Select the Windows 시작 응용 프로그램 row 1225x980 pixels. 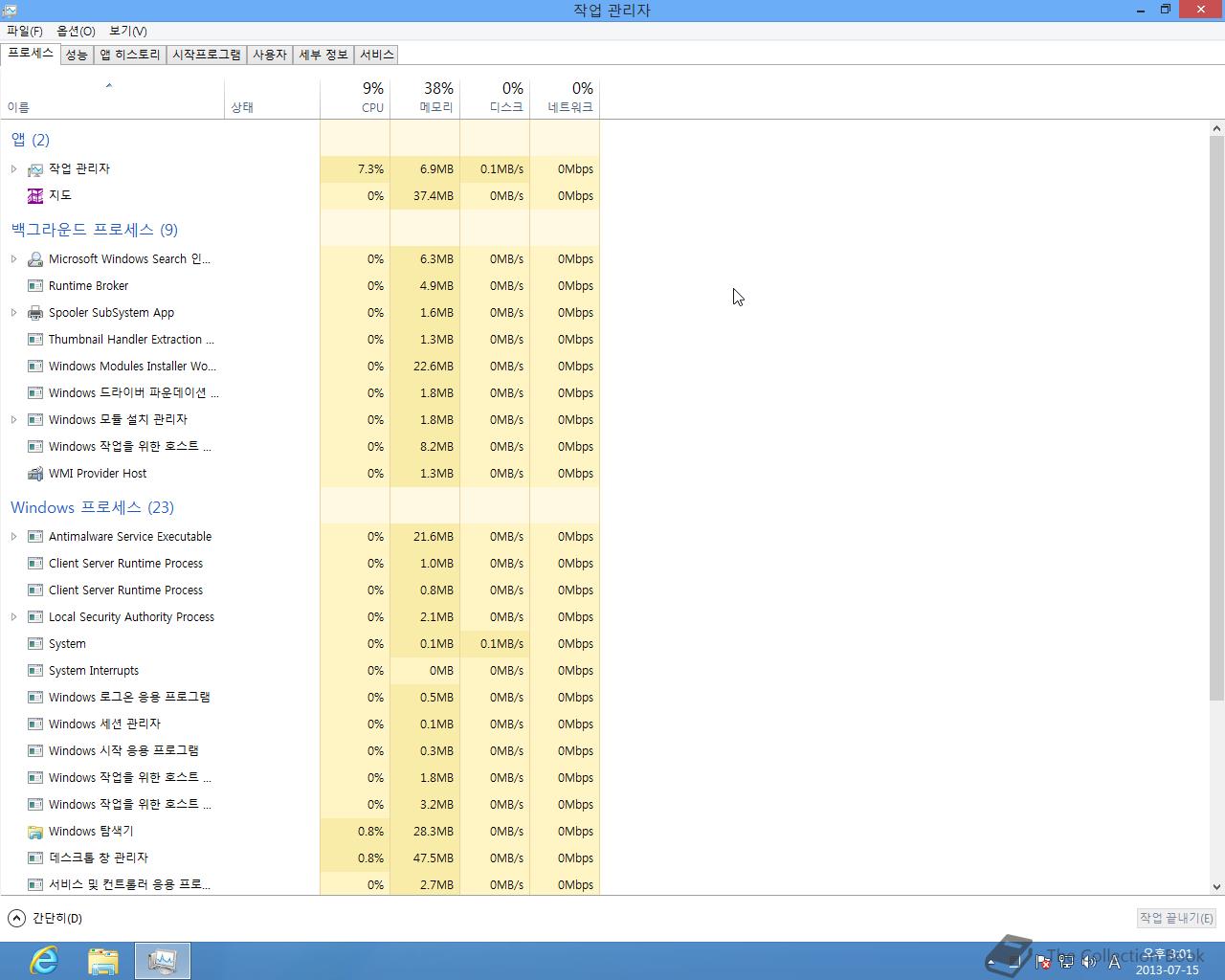click(300, 750)
